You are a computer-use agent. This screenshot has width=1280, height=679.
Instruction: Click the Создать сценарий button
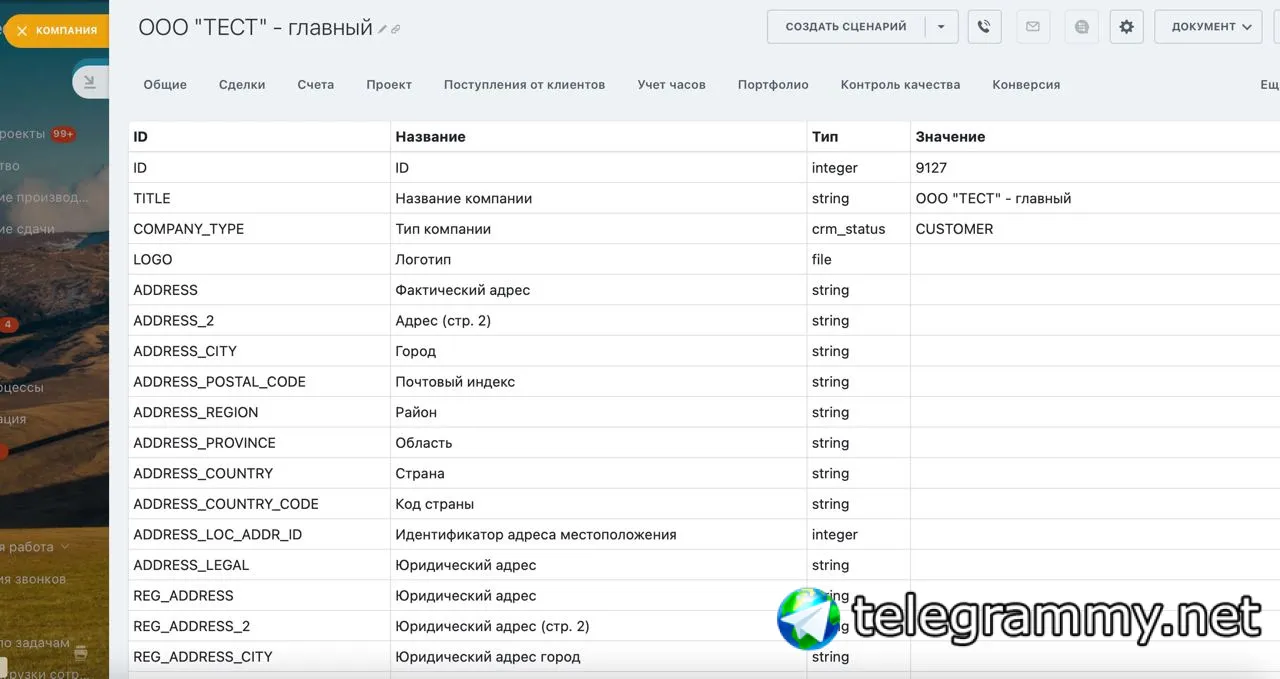pyautogui.click(x=846, y=27)
